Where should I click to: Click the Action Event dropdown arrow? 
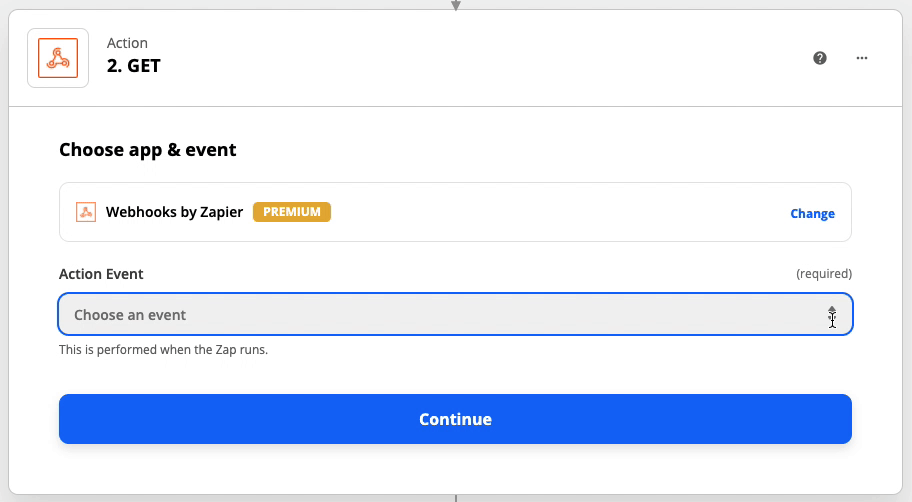point(832,315)
